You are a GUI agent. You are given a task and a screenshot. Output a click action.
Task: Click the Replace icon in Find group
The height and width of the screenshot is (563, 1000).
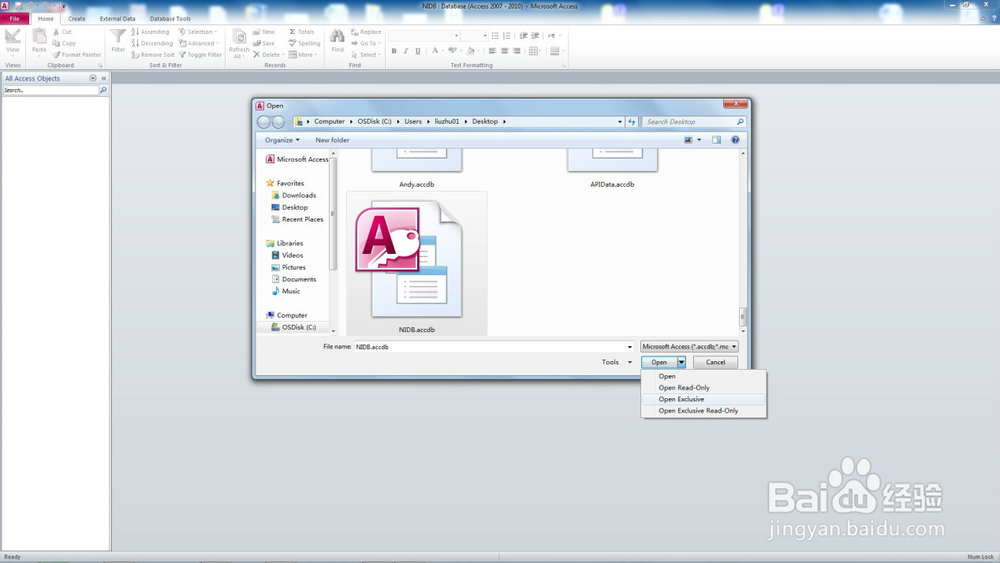coord(355,32)
